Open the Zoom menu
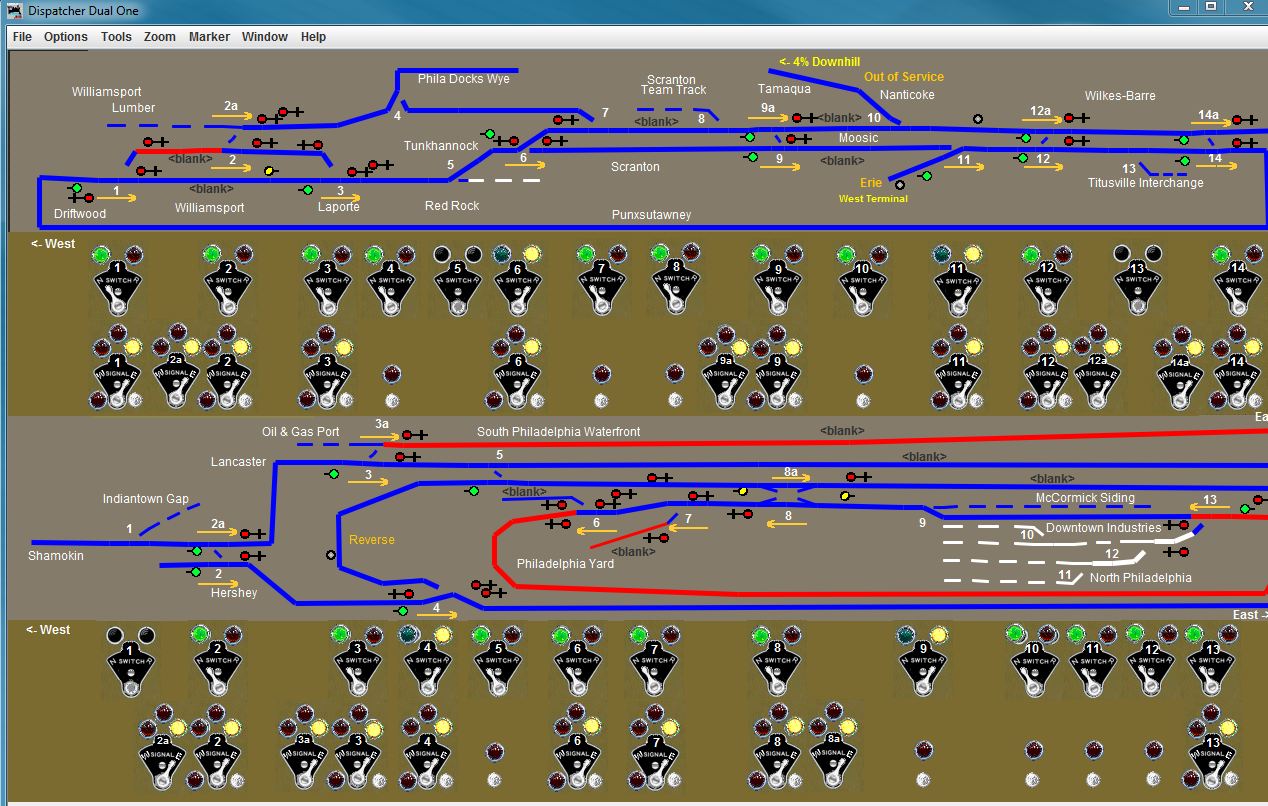Image resolution: width=1268 pixels, height=806 pixels. pyautogui.click(x=160, y=37)
